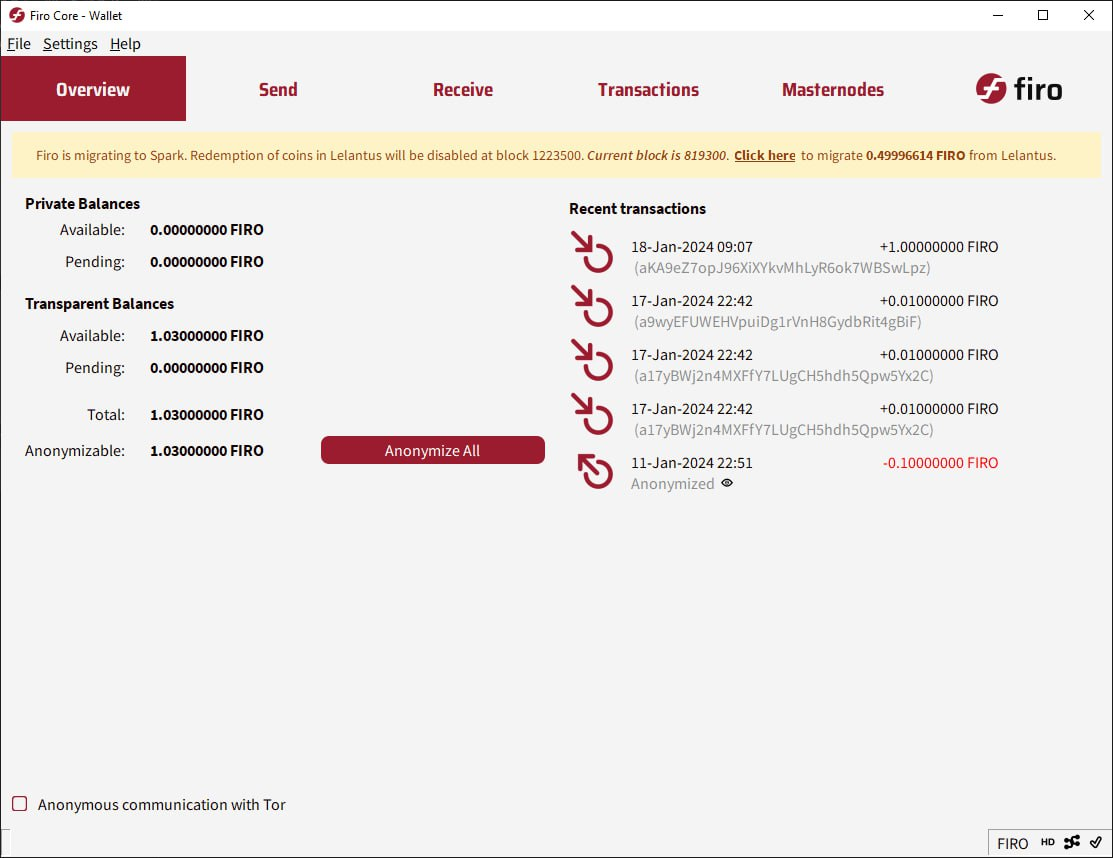Switch to the Send tab
Image resolution: width=1113 pixels, height=858 pixels.
point(278,89)
